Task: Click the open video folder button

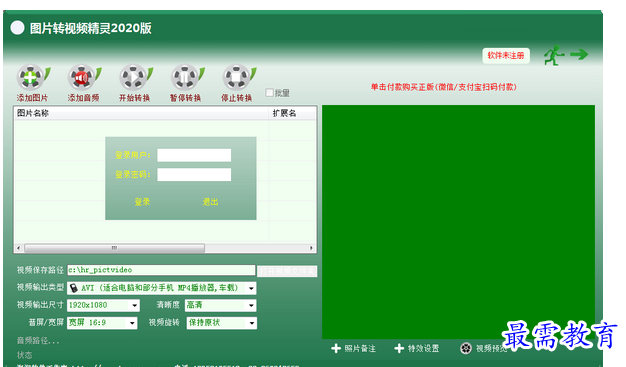Action: point(287,272)
